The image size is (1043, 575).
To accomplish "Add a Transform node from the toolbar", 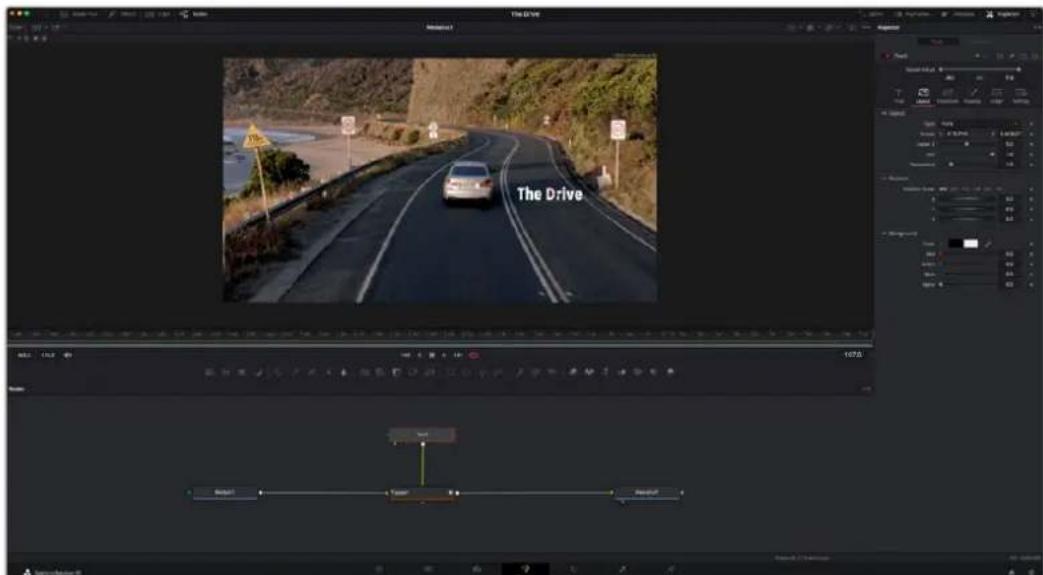I will tap(429, 373).
